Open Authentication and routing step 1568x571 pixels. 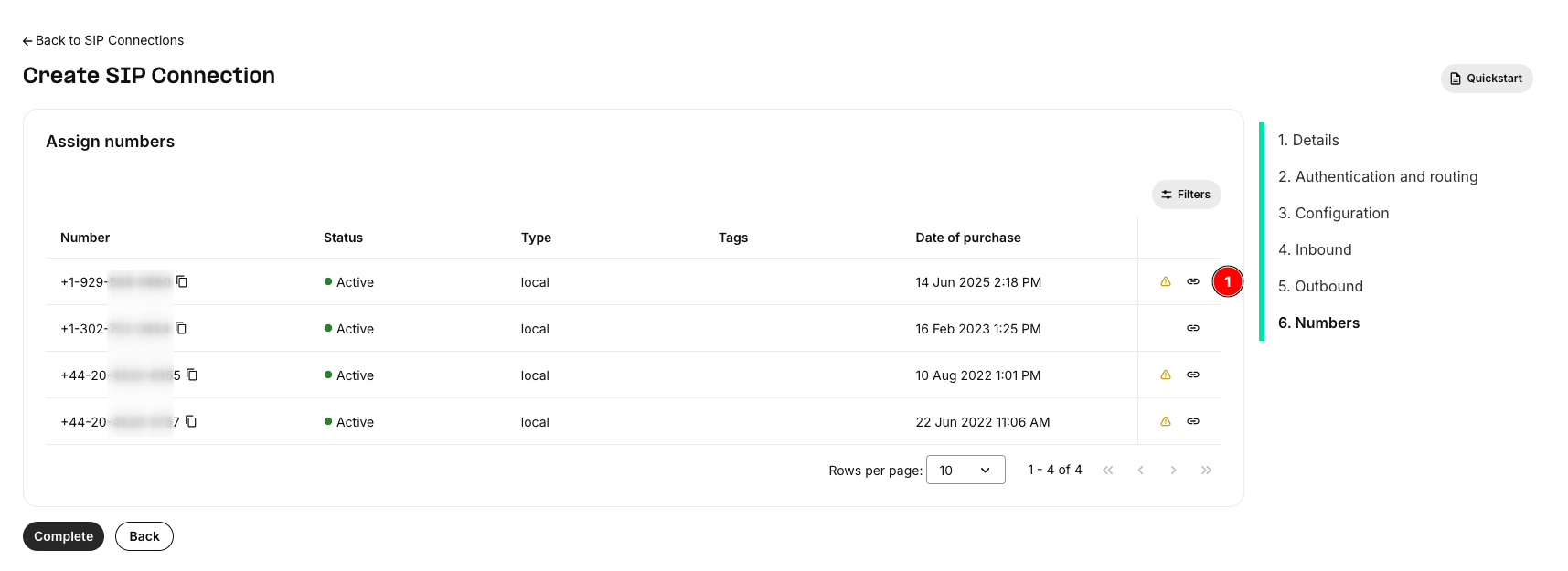[1378, 176]
